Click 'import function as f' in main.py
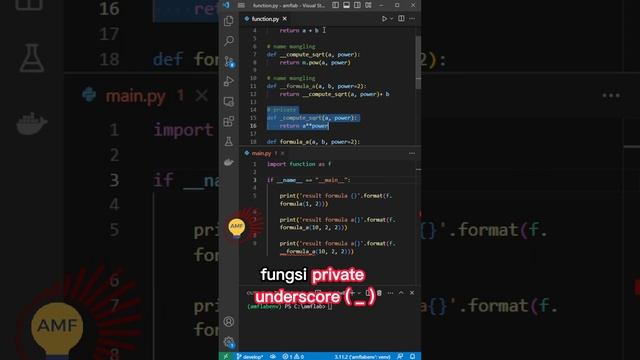Screen dimensions: 640x360 (299, 164)
